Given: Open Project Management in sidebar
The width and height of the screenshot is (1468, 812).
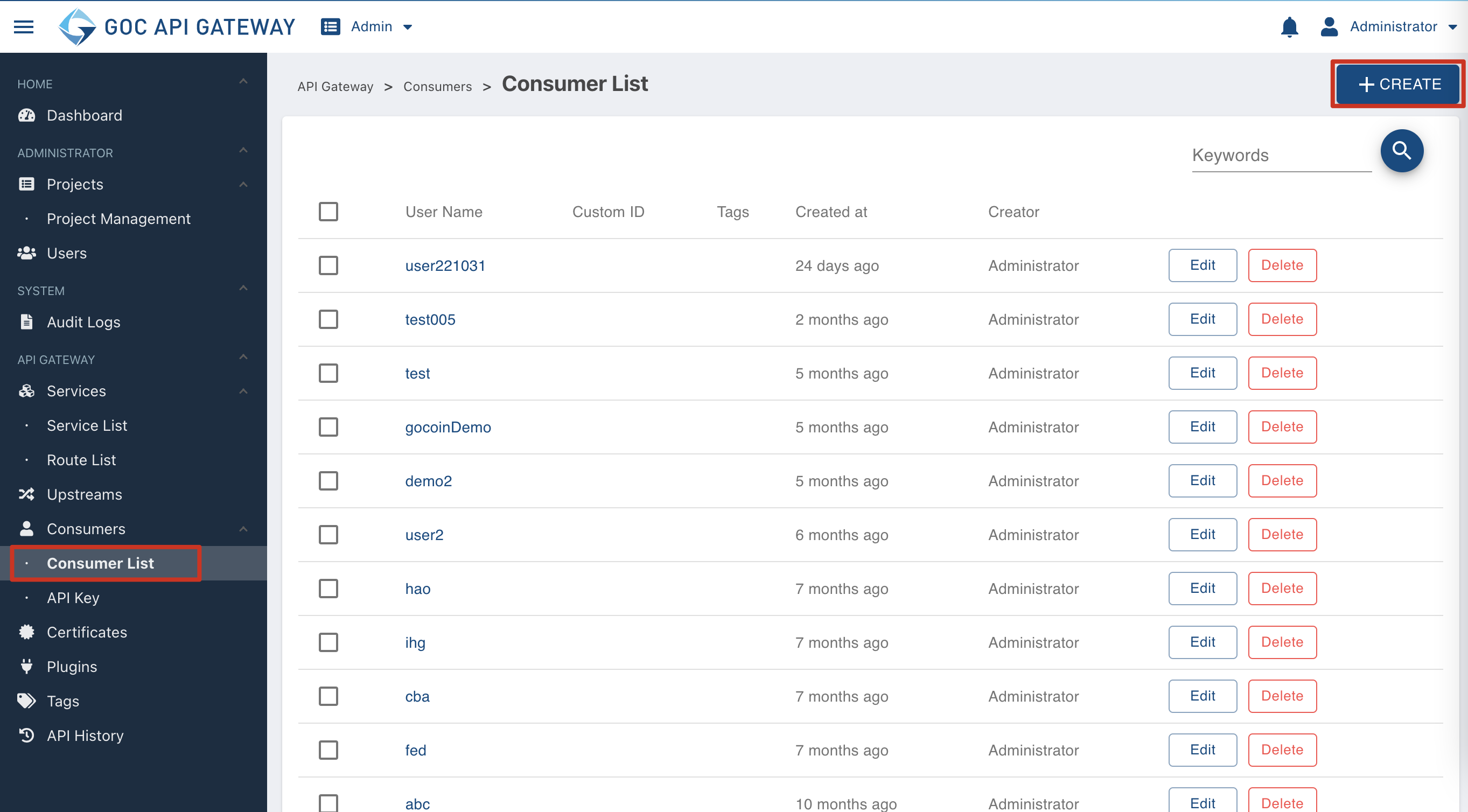Looking at the screenshot, I should [x=118, y=219].
